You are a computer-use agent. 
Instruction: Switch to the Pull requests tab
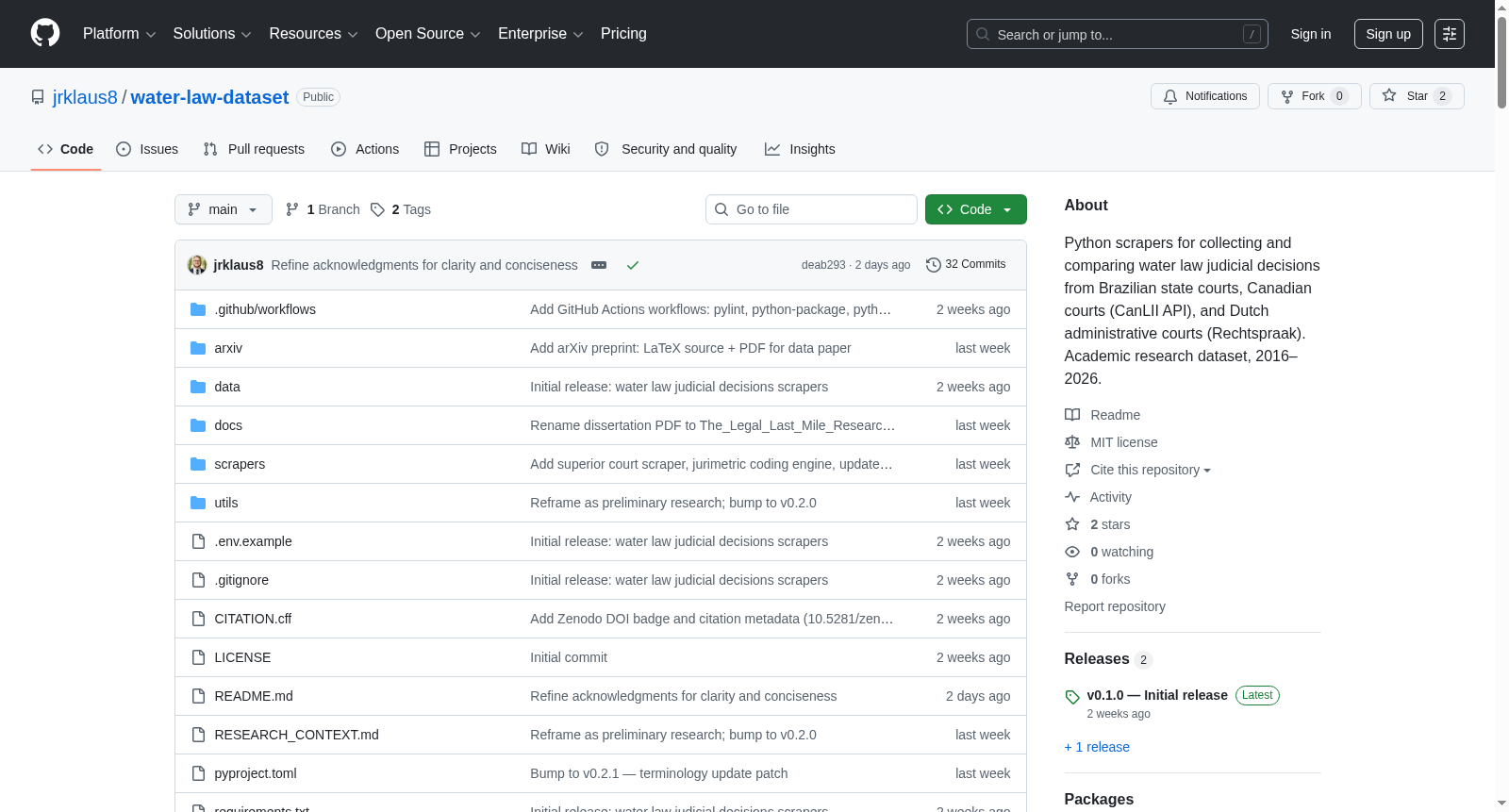(254, 149)
